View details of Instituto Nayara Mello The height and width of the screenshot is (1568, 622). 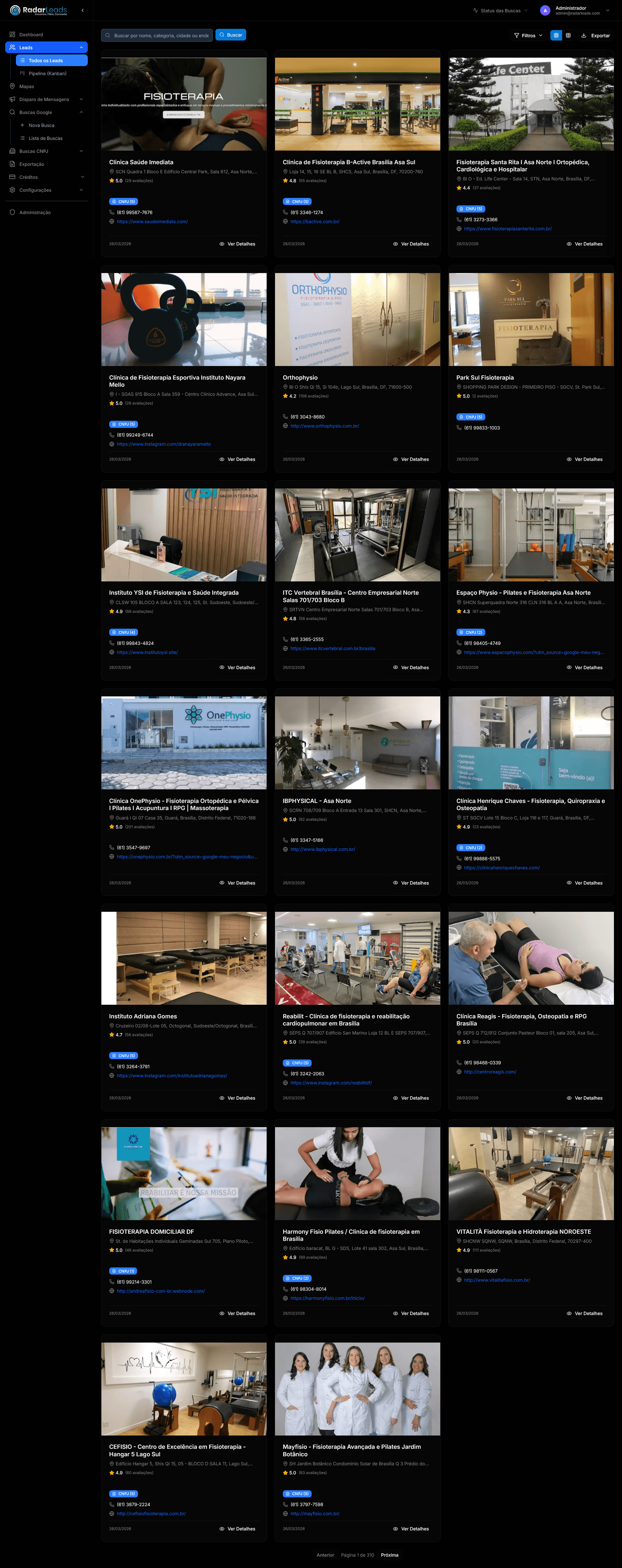237,460
